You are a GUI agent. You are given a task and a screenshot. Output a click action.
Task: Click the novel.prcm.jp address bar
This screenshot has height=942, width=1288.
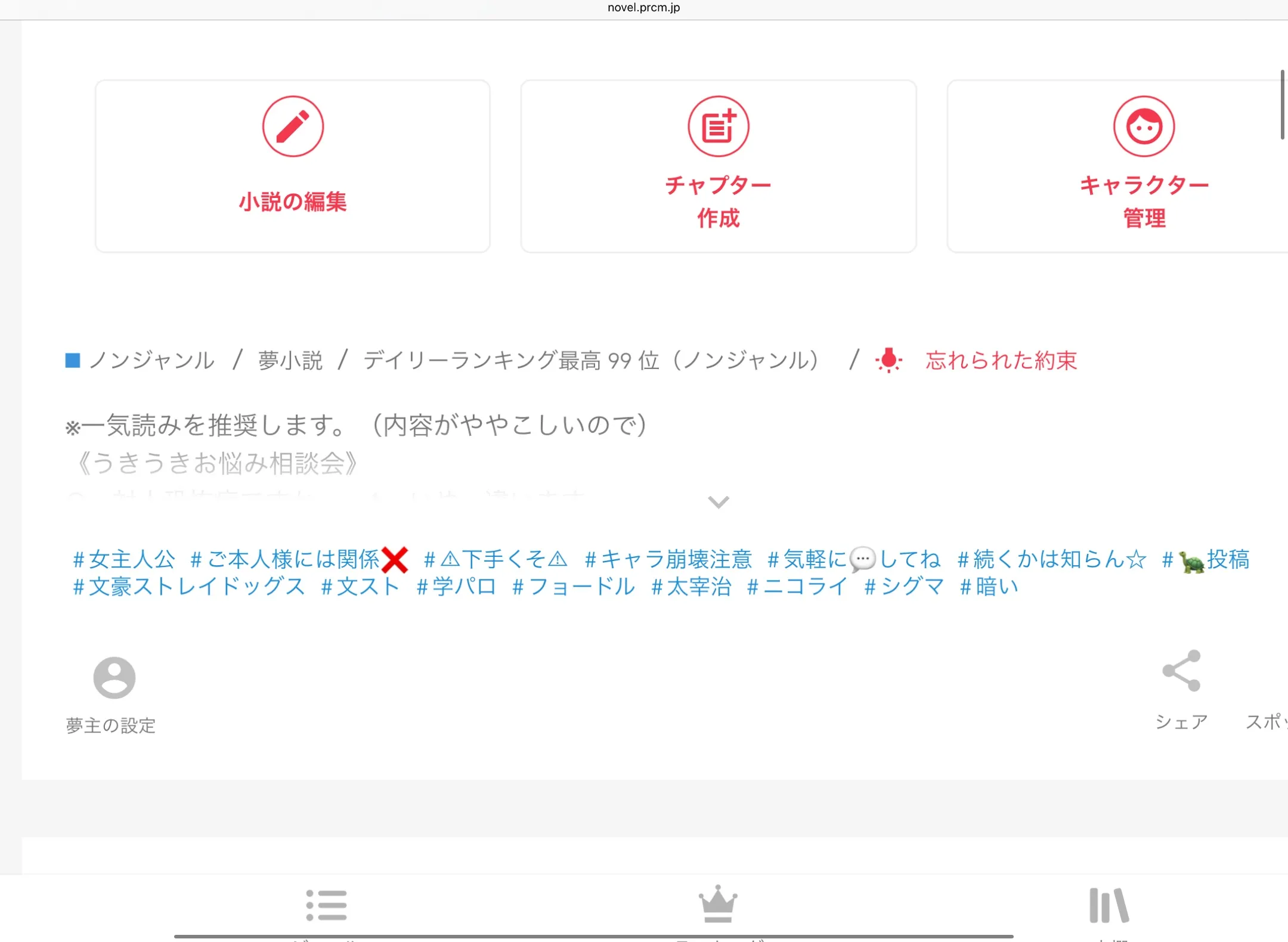(x=643, y=8)
